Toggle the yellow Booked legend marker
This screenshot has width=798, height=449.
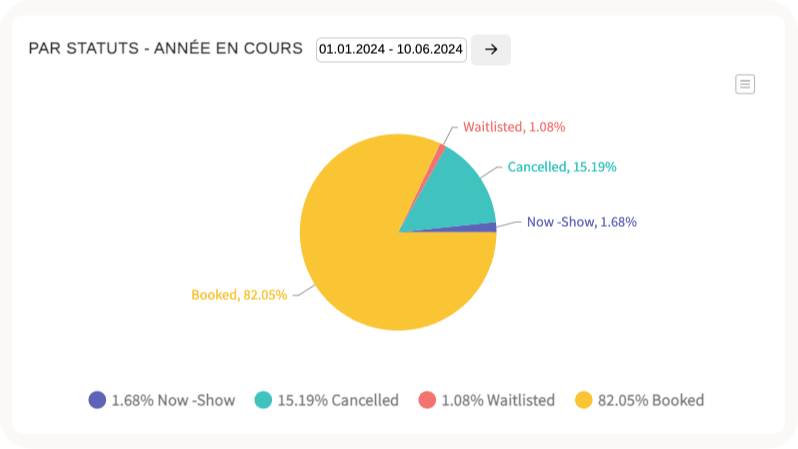[584, 400]
